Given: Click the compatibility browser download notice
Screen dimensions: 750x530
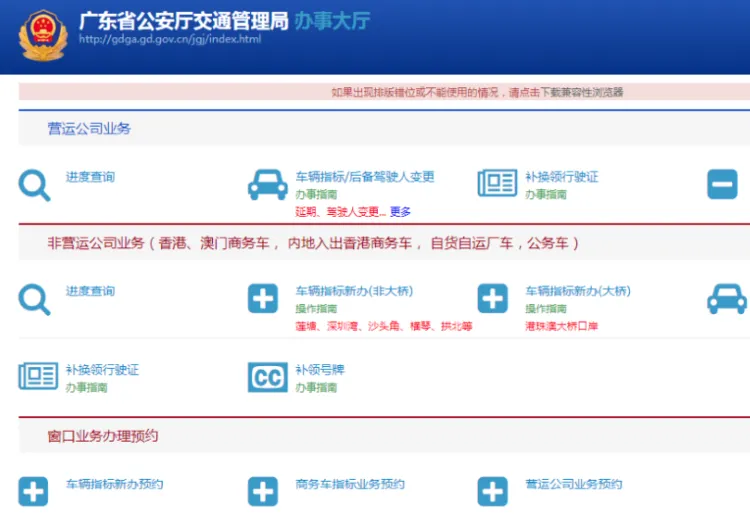Looking at the screenshot, I should (477, 92).
